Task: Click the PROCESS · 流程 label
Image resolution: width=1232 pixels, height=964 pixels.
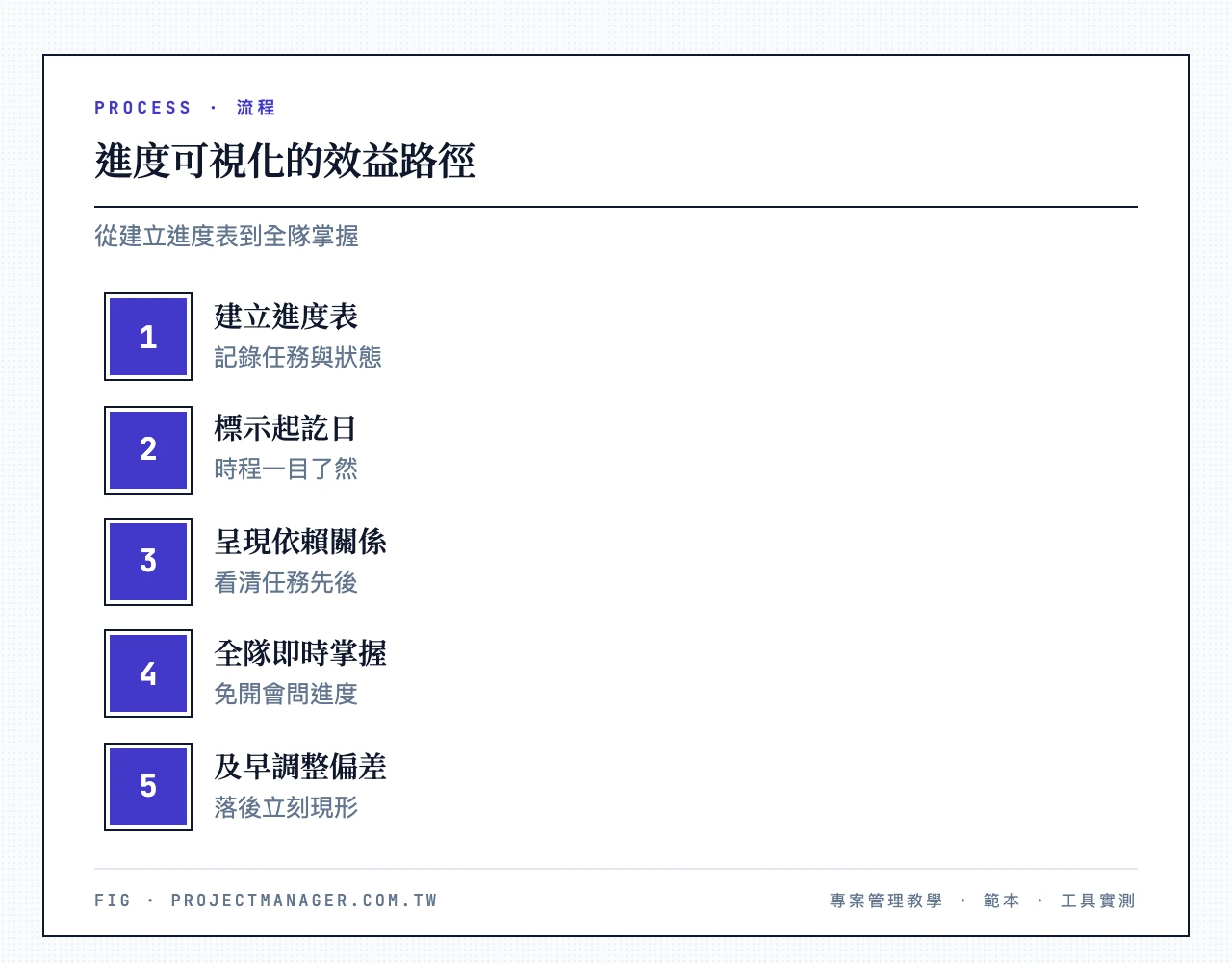Action: tap(185, 108)
